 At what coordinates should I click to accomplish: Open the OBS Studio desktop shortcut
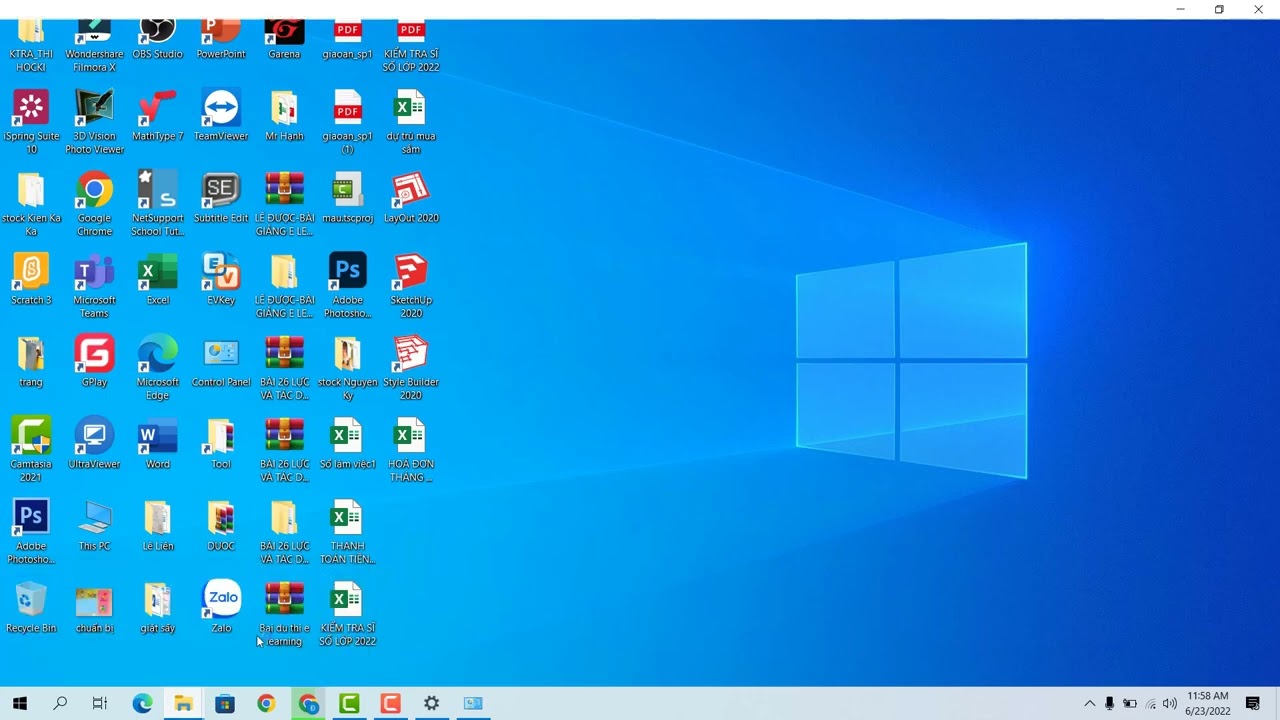click(157, 40)
